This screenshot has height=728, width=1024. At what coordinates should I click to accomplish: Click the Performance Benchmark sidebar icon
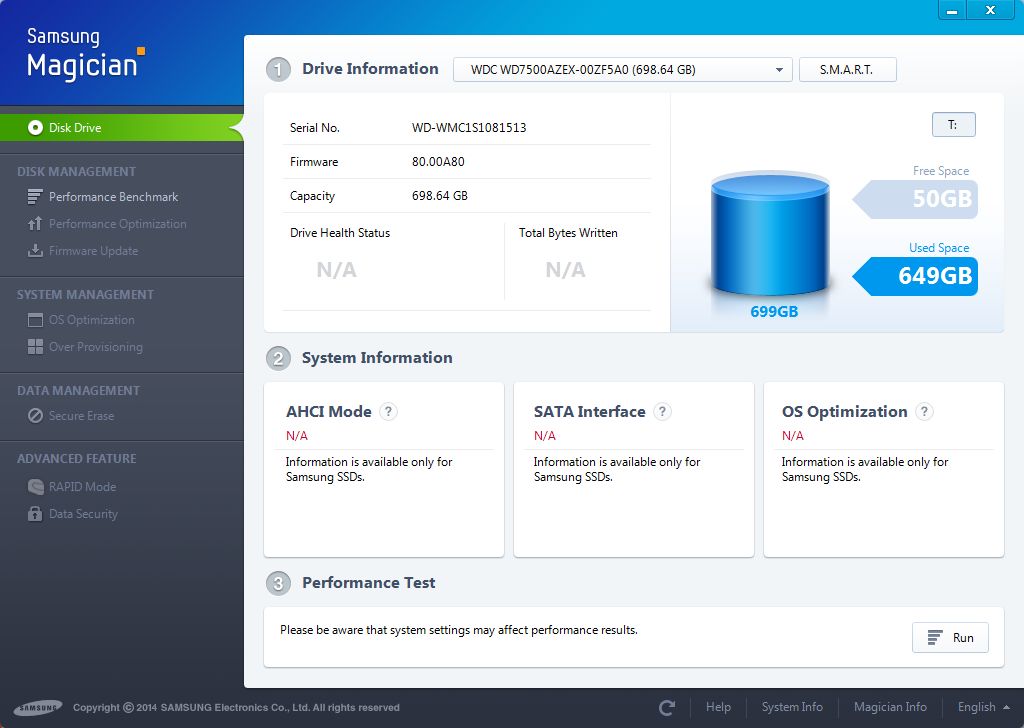35,197
